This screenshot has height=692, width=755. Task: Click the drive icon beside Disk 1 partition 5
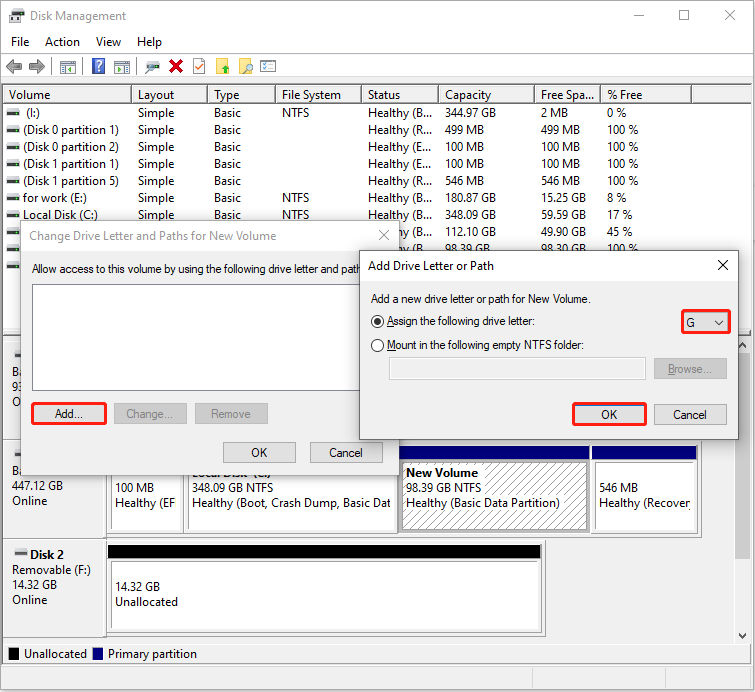tap(13, 181)
